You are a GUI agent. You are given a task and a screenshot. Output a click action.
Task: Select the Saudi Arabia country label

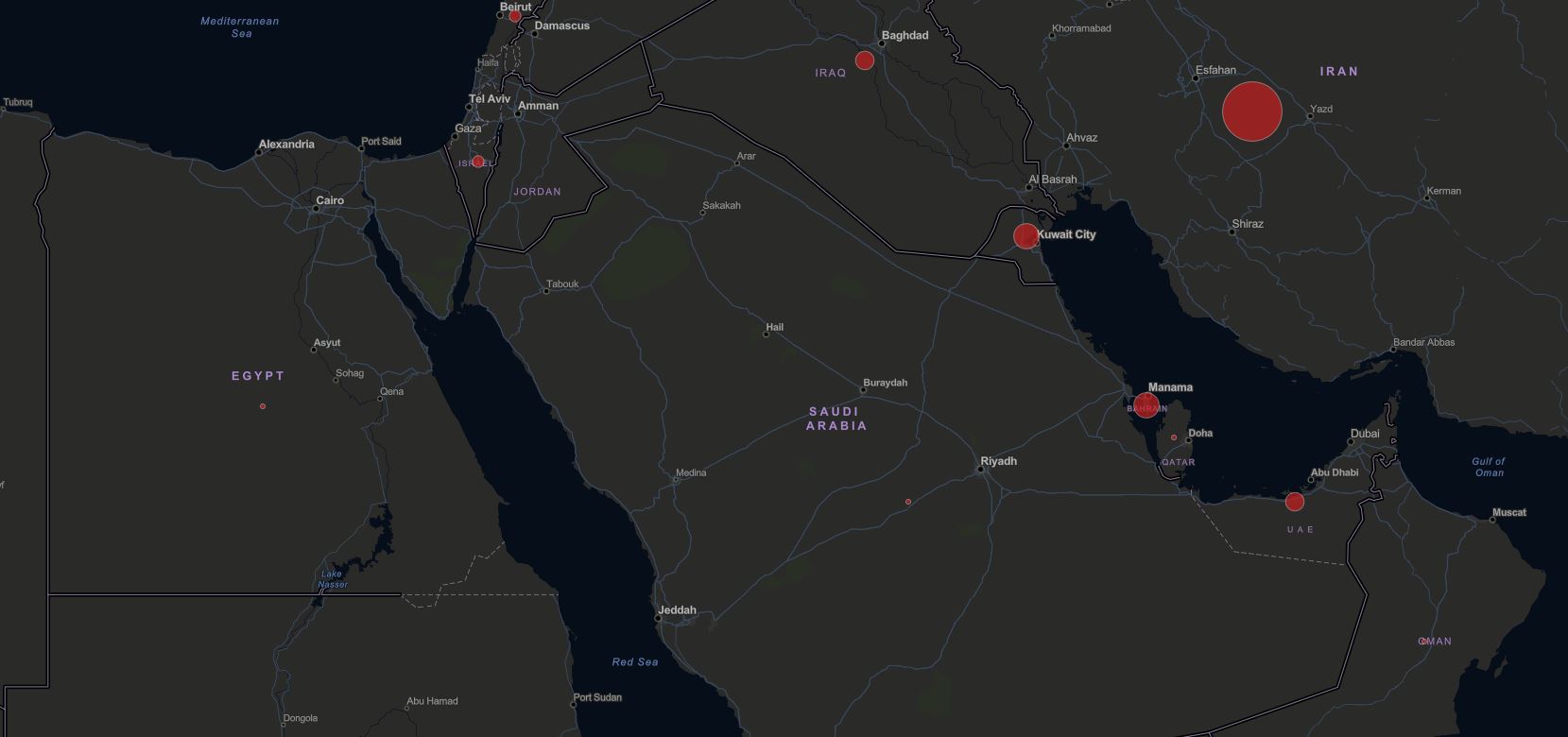click(x=836, y=419)
